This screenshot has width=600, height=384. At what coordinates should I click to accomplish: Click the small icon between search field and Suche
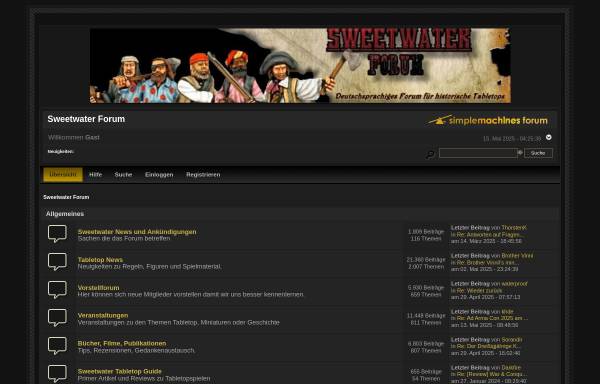click(x=520, y=153)
